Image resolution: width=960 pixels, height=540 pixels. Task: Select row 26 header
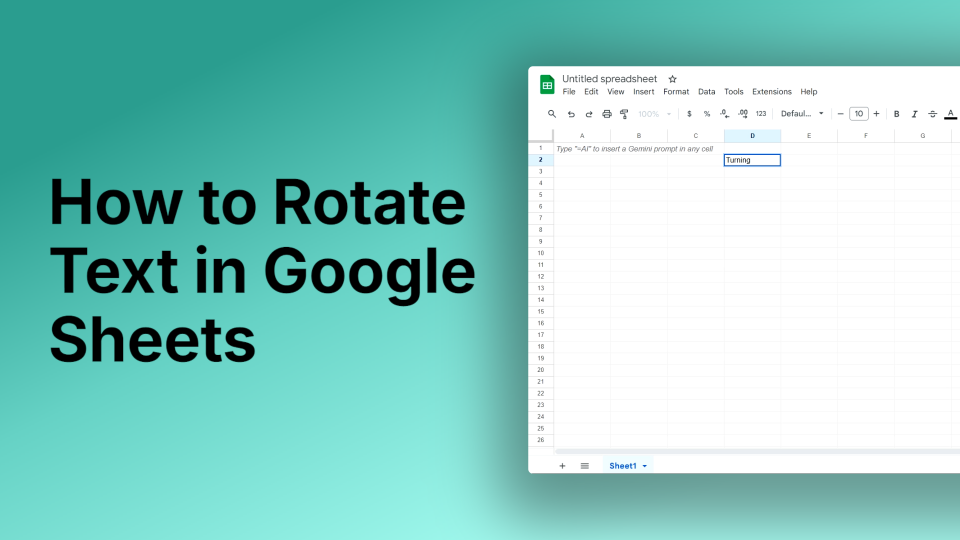[x=541, y=440]
